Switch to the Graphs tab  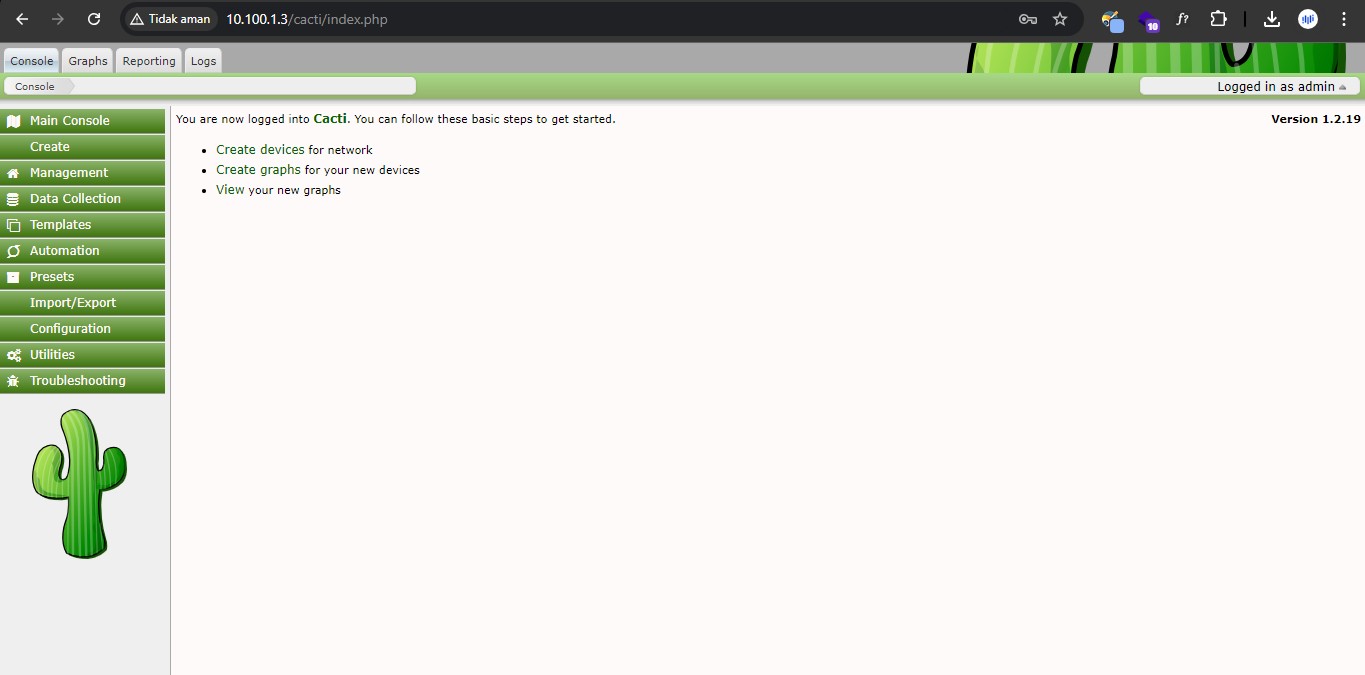click(x=88, y=61)
